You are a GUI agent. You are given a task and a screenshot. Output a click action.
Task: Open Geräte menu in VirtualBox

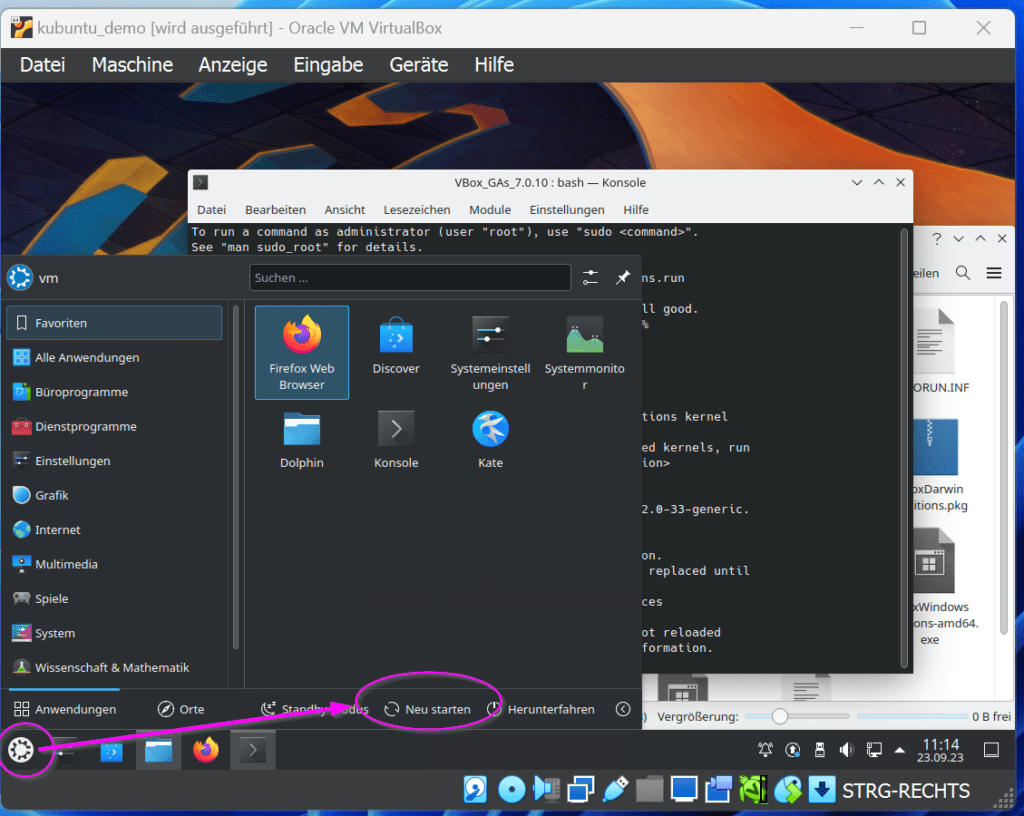click(x=419, y=65)
